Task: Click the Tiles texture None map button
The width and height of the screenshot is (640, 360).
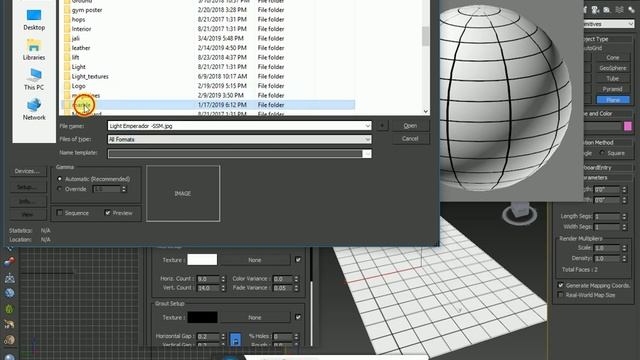Action: 255,260
